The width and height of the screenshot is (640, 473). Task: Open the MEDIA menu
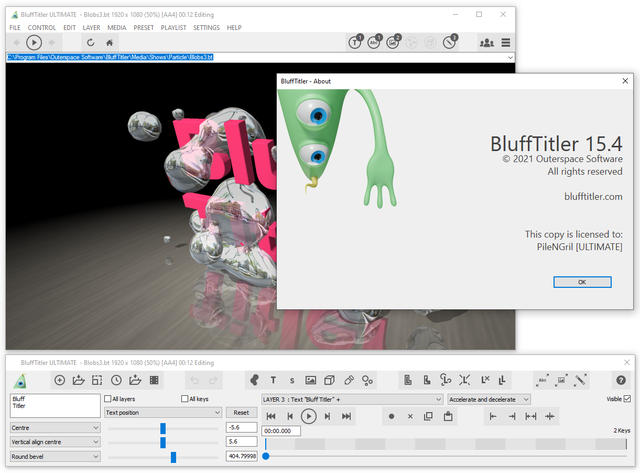(x=117, y=28)
